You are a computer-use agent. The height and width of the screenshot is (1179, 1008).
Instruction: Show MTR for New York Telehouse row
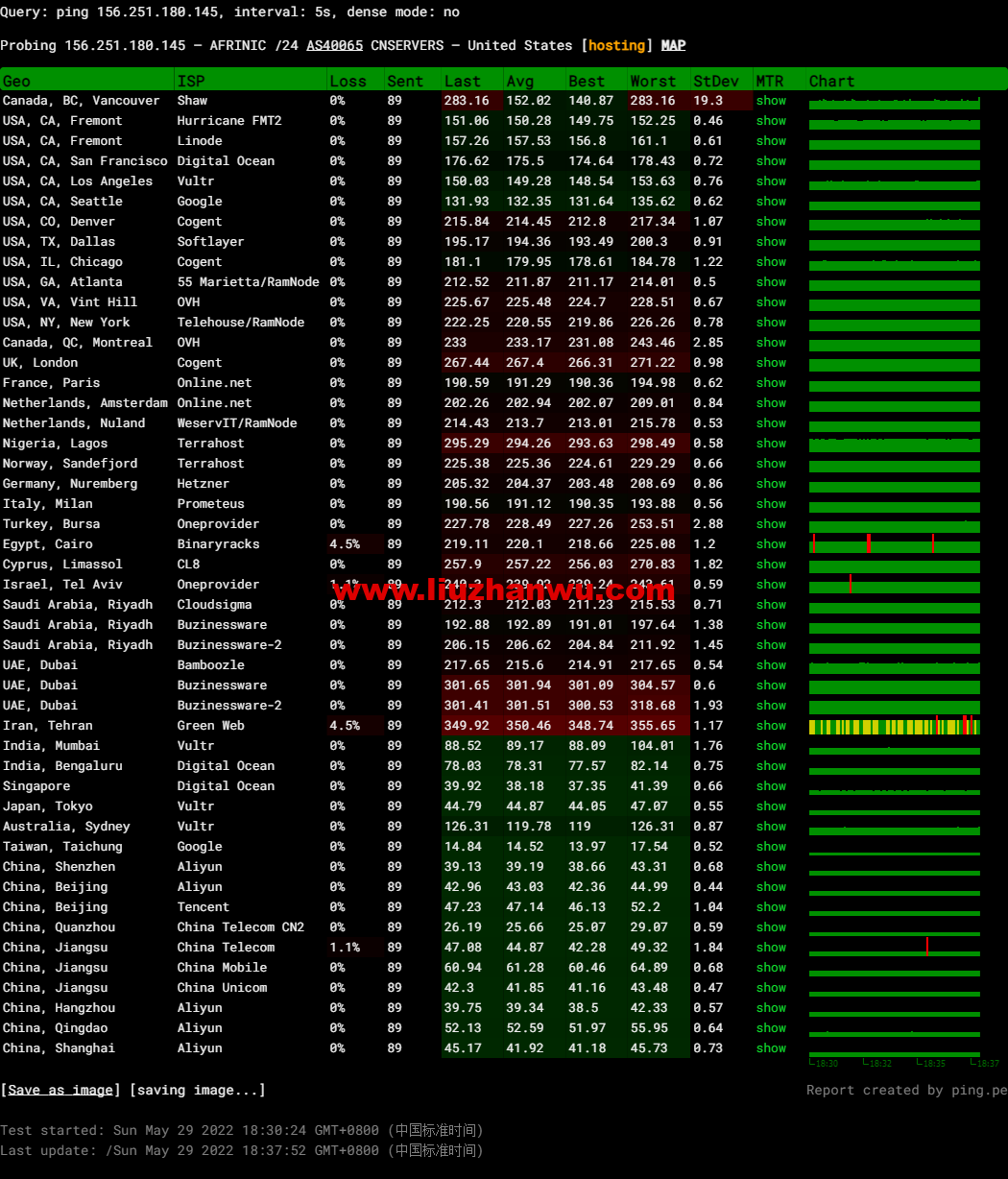(771, 323)
